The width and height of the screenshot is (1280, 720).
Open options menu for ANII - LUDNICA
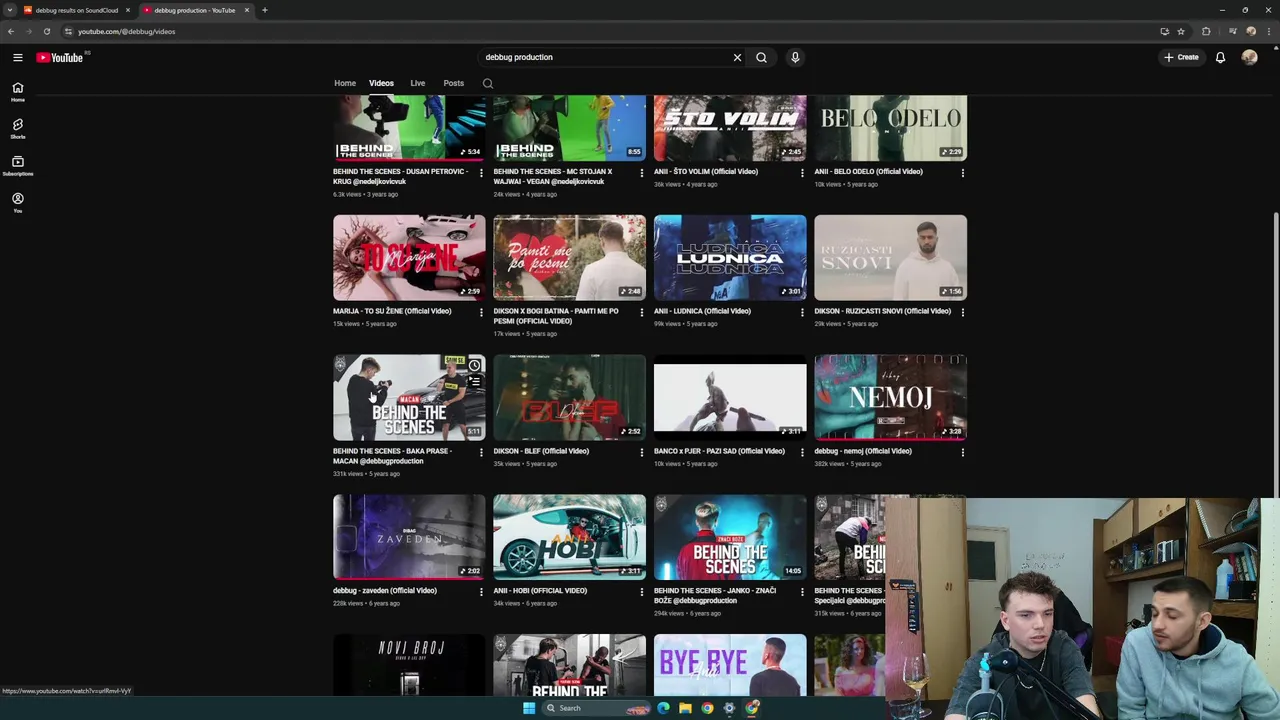[x=802, y=312]
